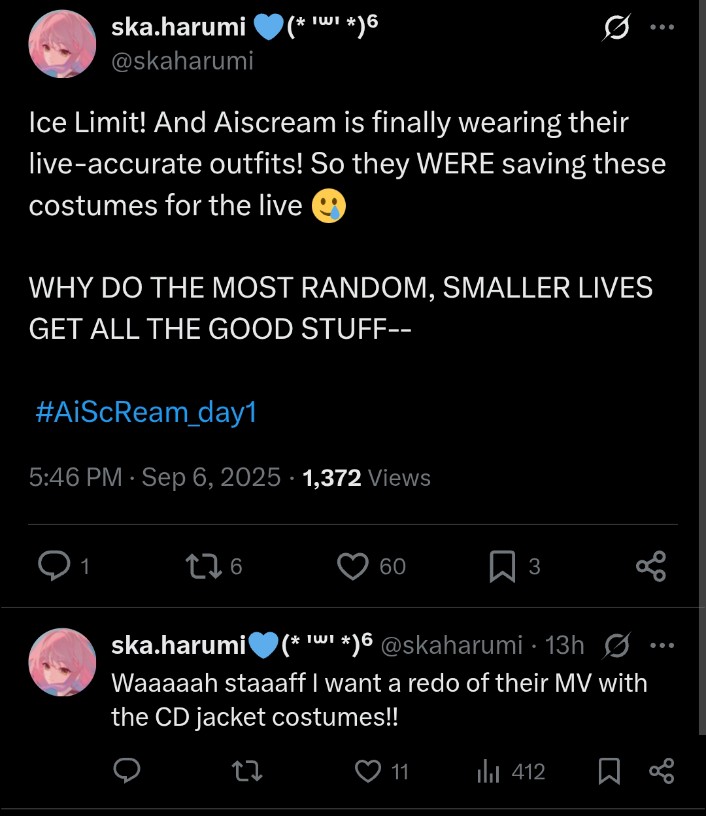Open #AiScReam_day1 hashtag link
This screenshot has width=706, height=816.
pyautogui.click(x=147, y=413)
